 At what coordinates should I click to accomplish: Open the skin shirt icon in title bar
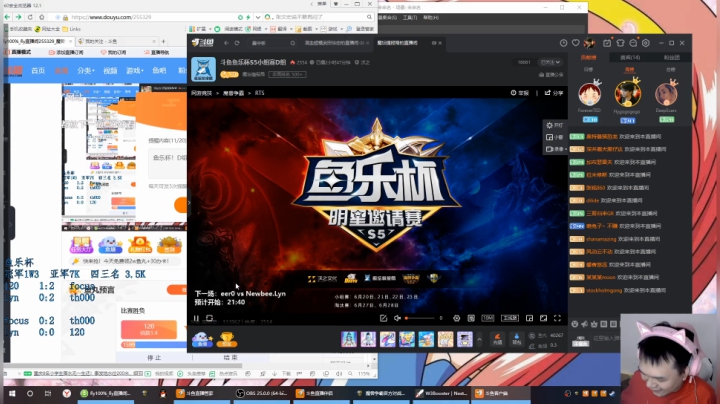point(620,43)
